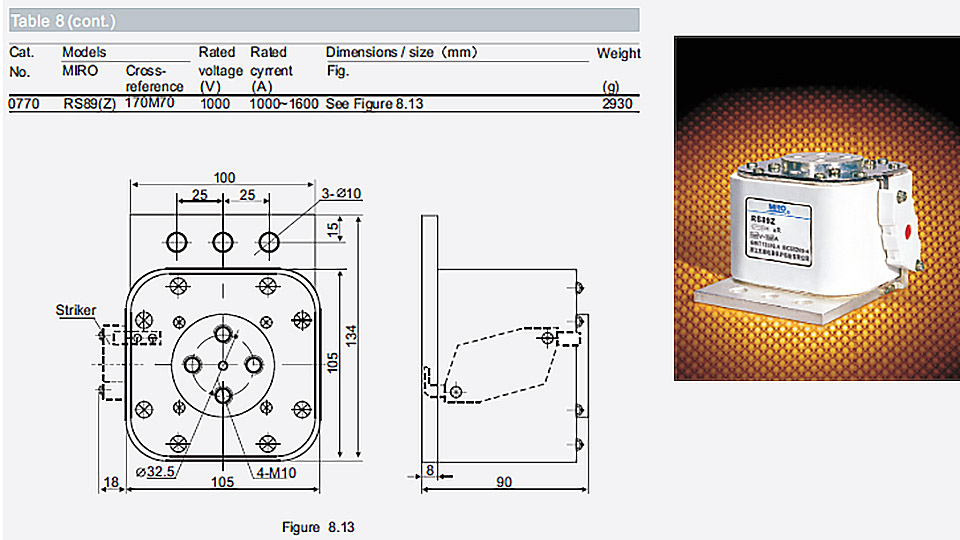960x540 pixels.
Task: Select rated voltage value 1000
Action: point(215,103)
